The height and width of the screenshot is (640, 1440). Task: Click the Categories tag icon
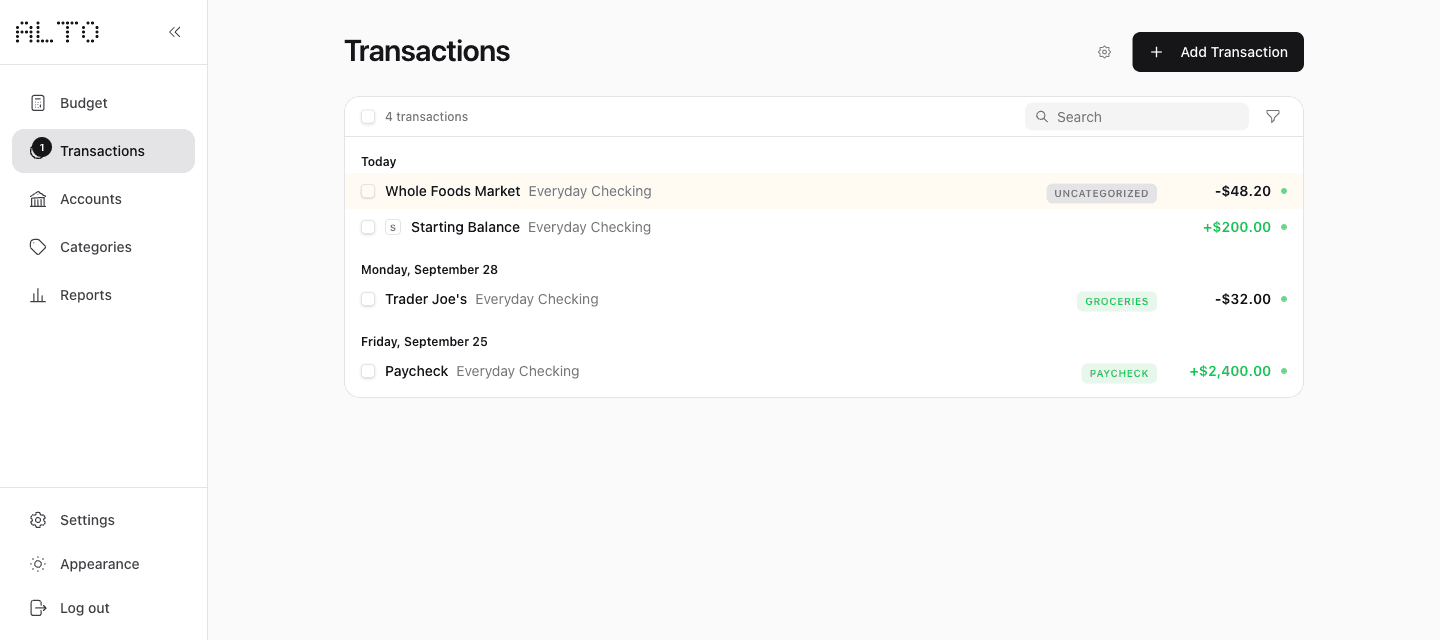click(38, 247)
